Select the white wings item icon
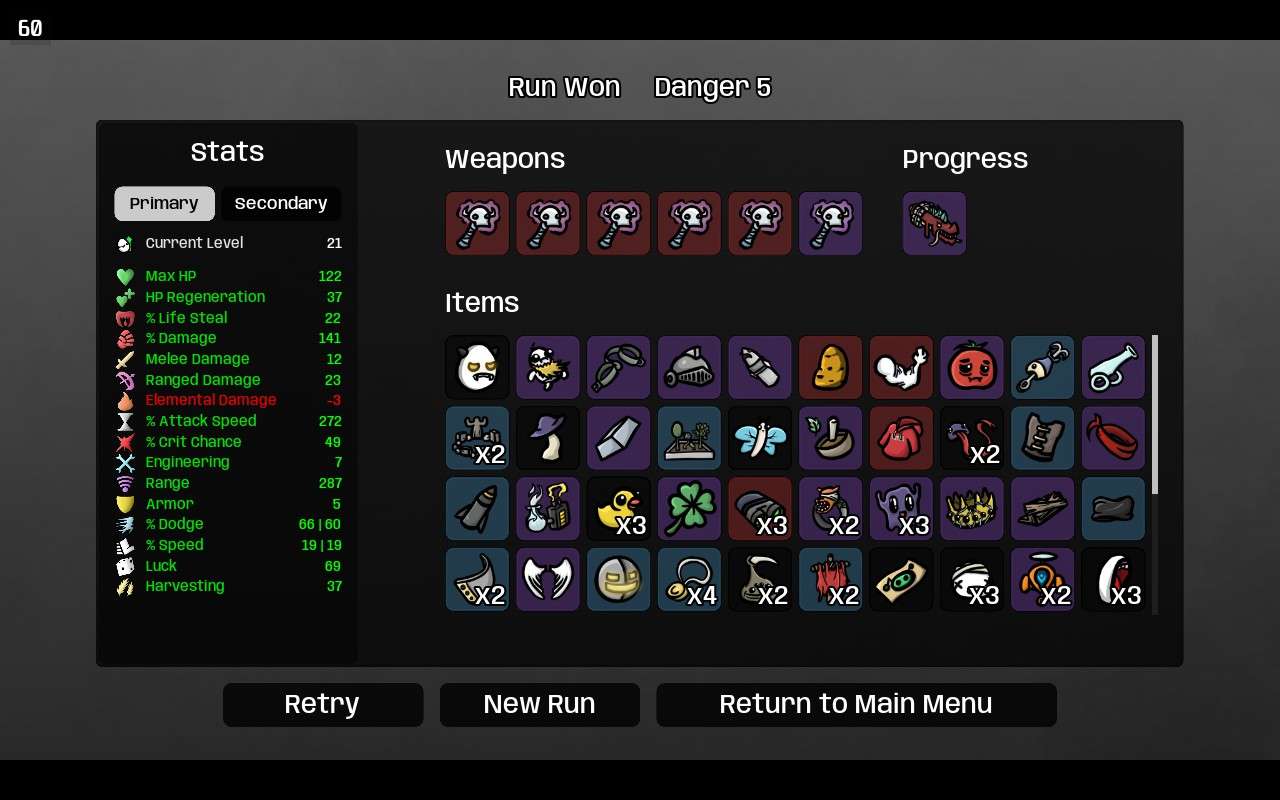1280x800 pixels. click(x=548, y=579)
